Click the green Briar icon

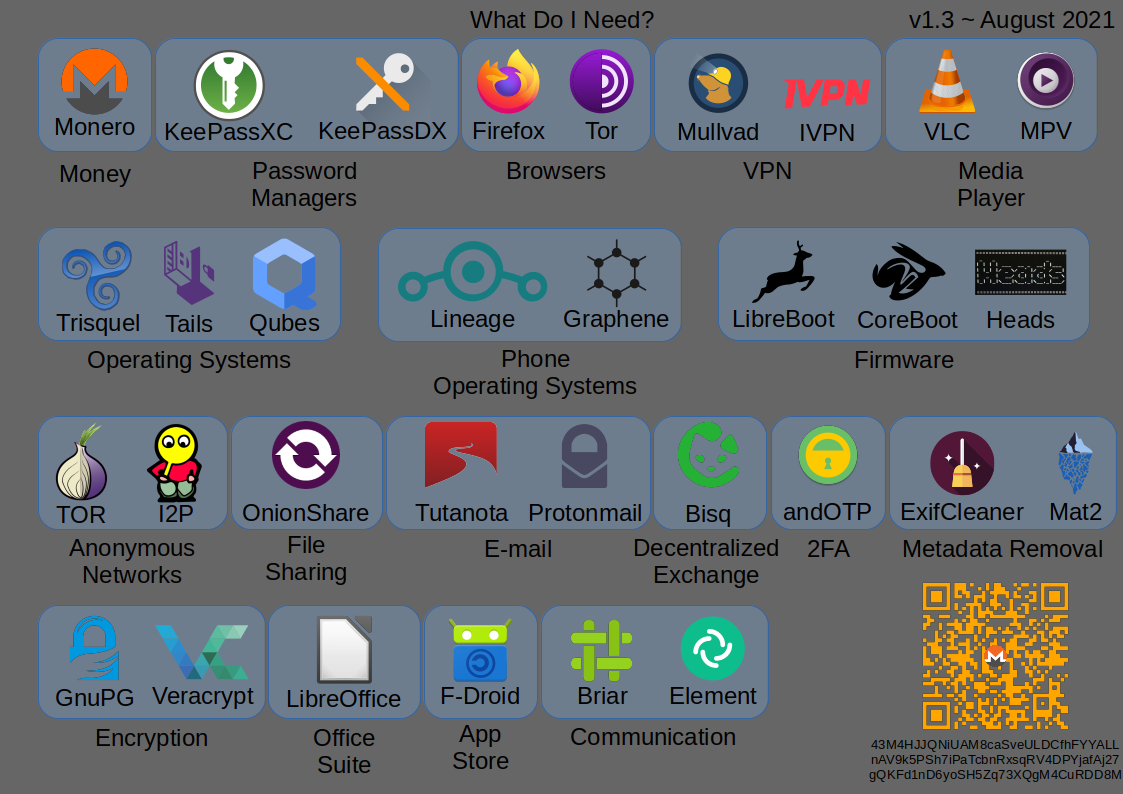(x=602, y=650)
